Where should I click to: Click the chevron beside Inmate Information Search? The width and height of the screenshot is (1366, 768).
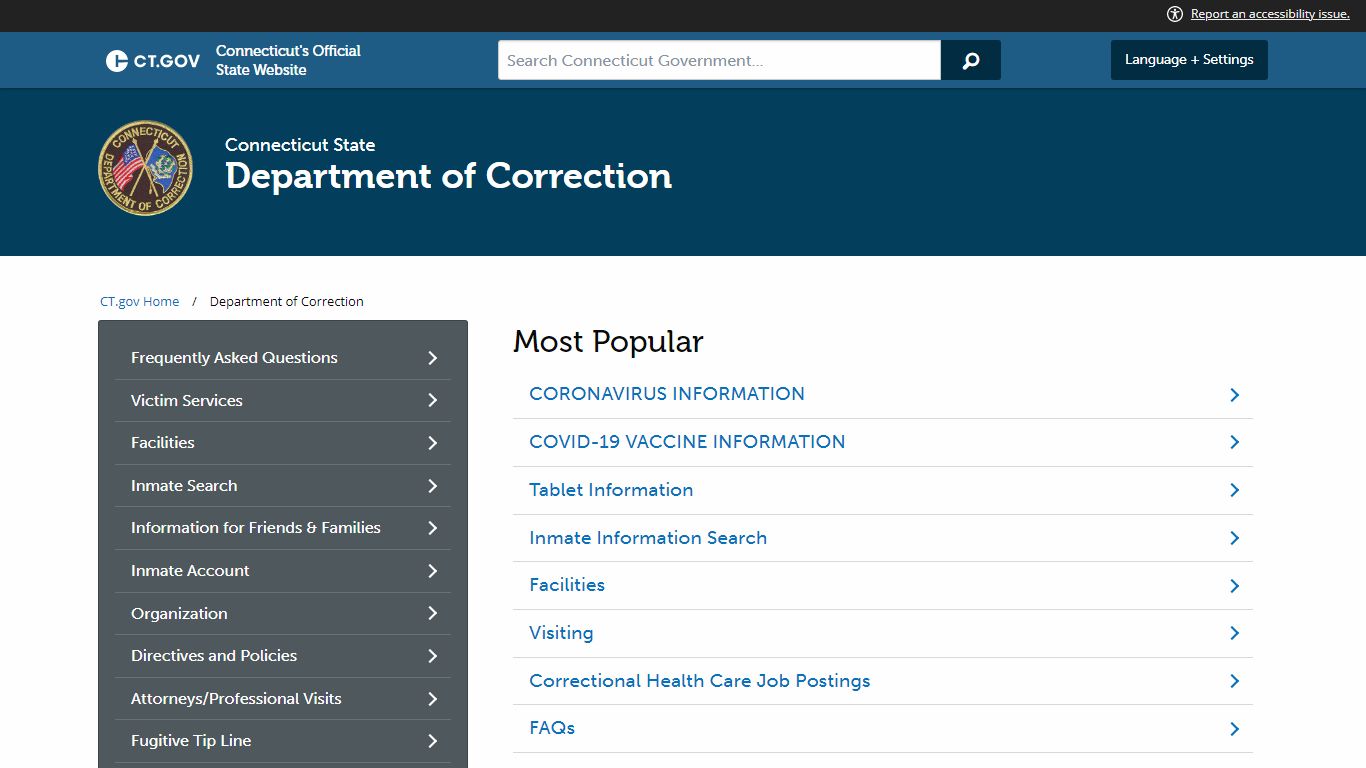point(1234,538)
